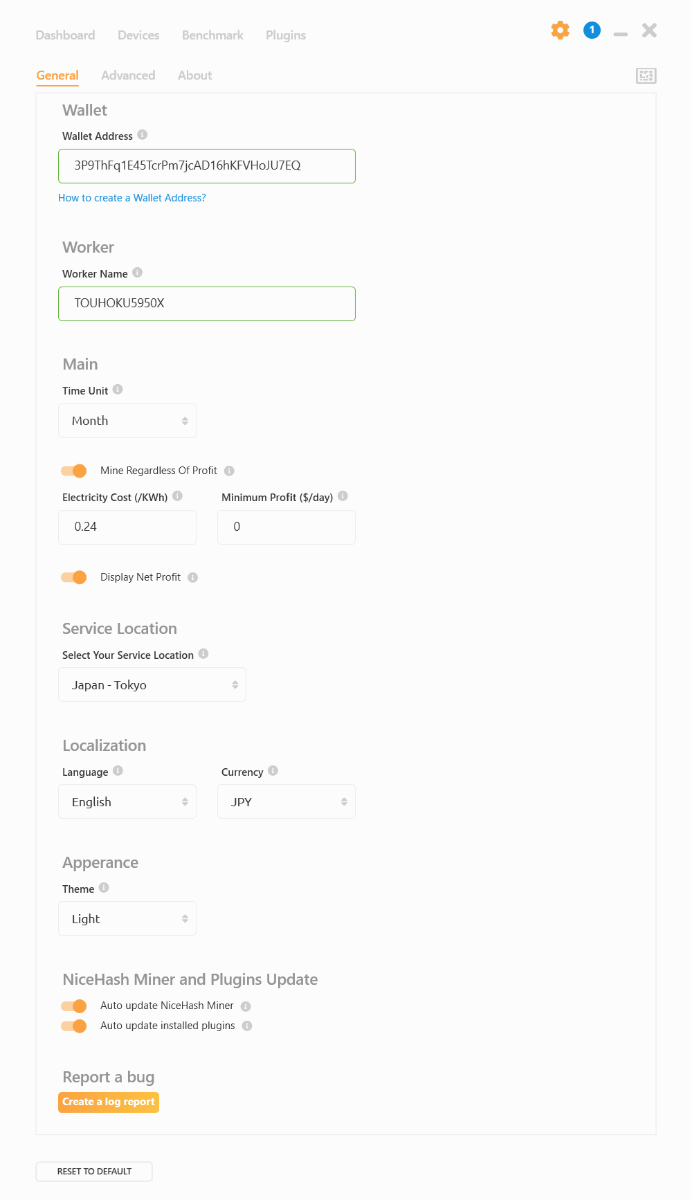Screen dimensions: 692x1200
Task: Disable Mine Regardless Of Profit
Action: (74, 470)
